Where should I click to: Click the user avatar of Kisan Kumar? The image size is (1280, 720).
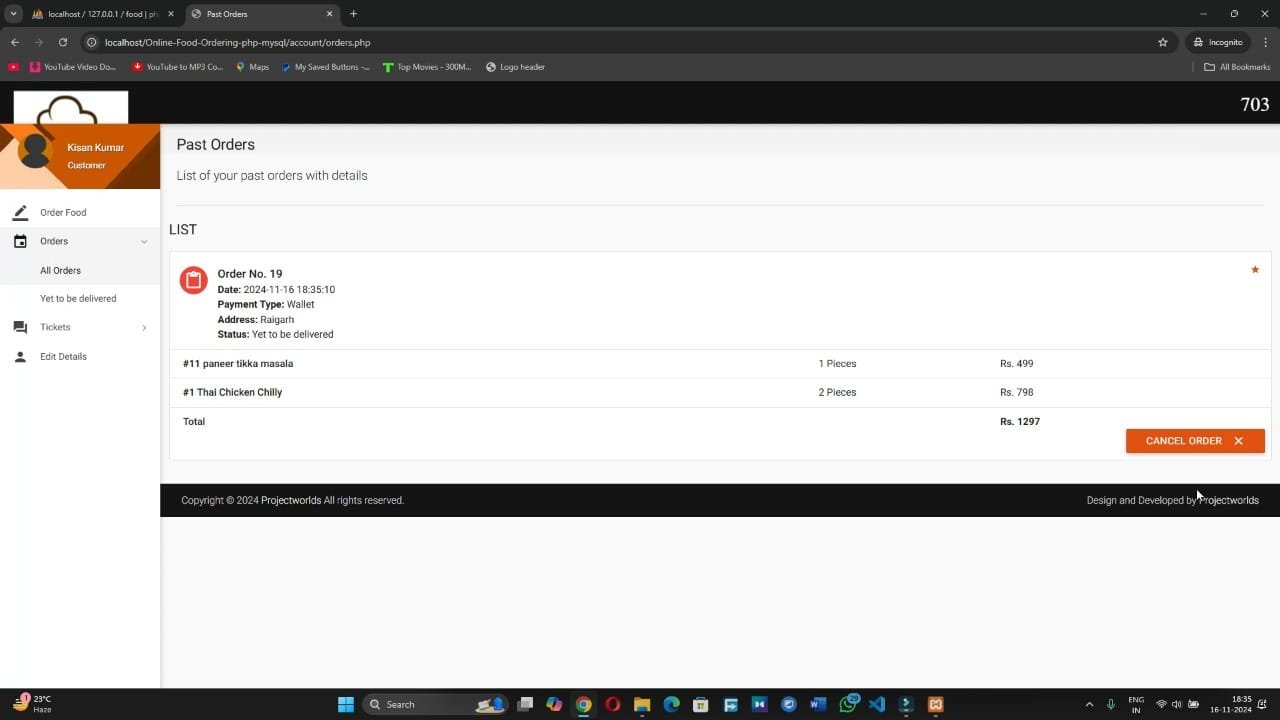pos(35,151)
